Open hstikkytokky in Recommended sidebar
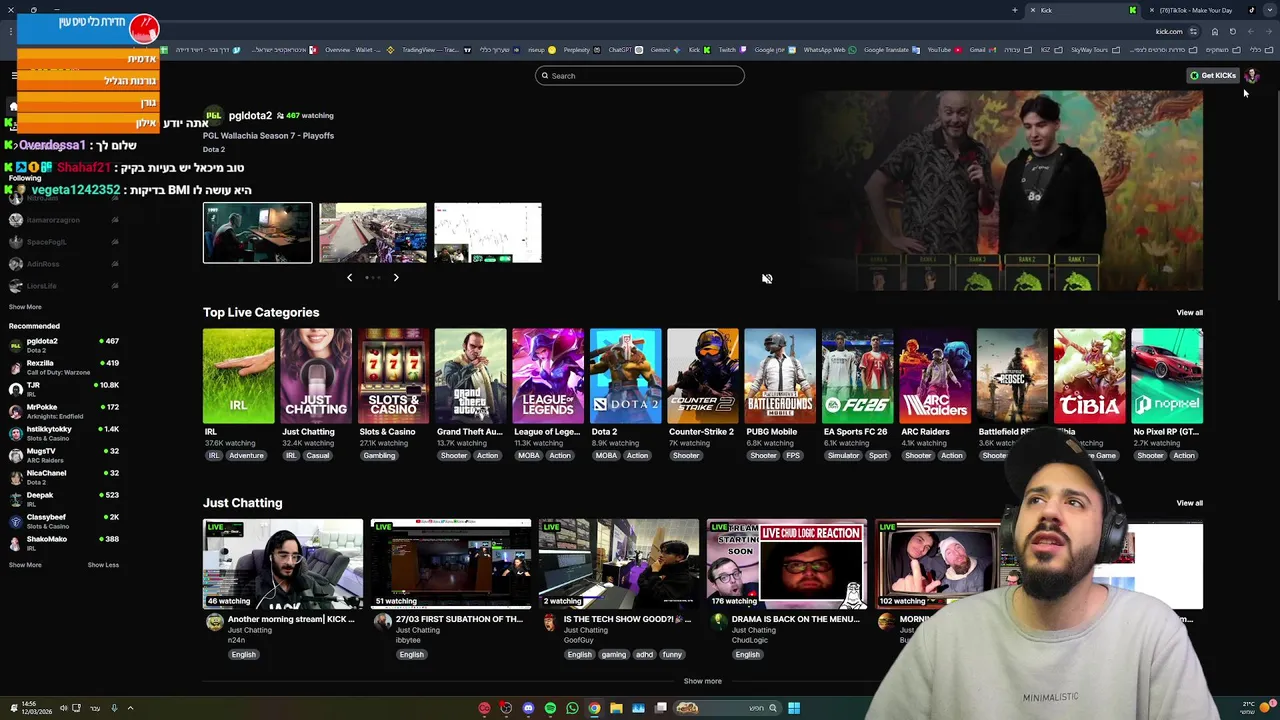Viewport: 1280px width, 720px height. click(64, 433)
